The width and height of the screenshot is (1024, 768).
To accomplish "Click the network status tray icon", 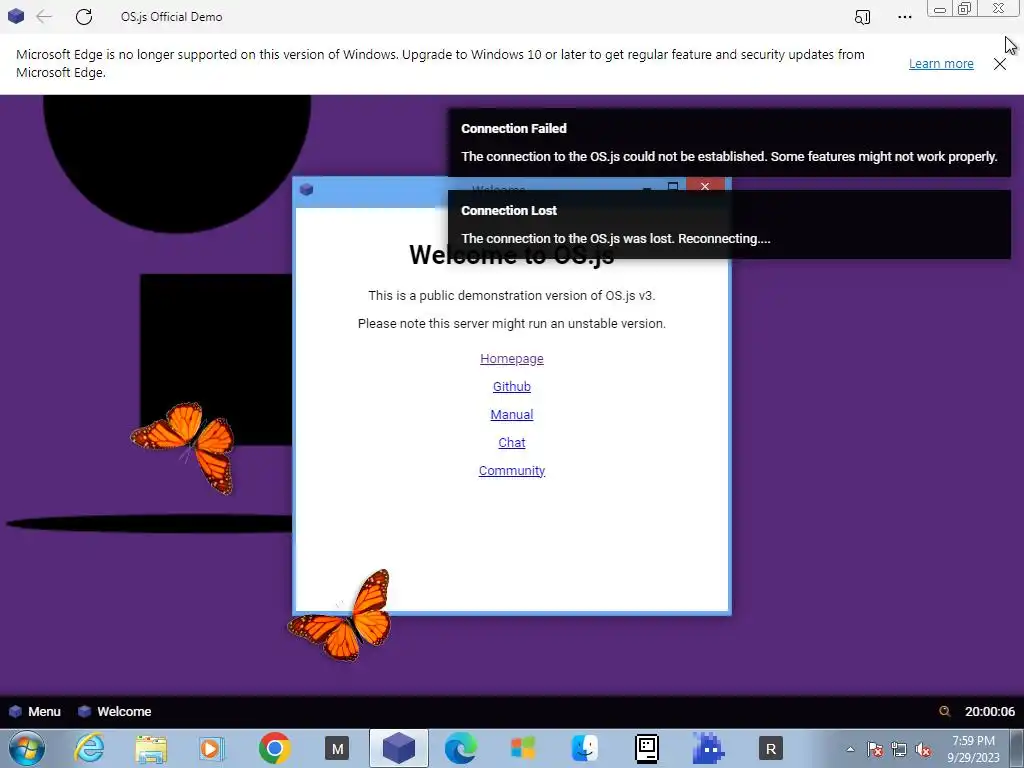I will tap(899, 749).
